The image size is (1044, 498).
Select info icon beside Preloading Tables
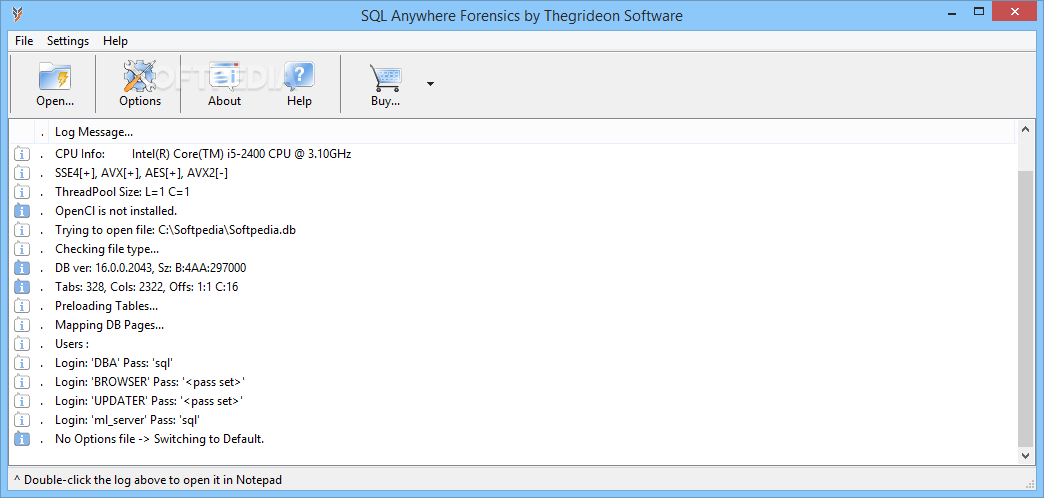[22, 306]
